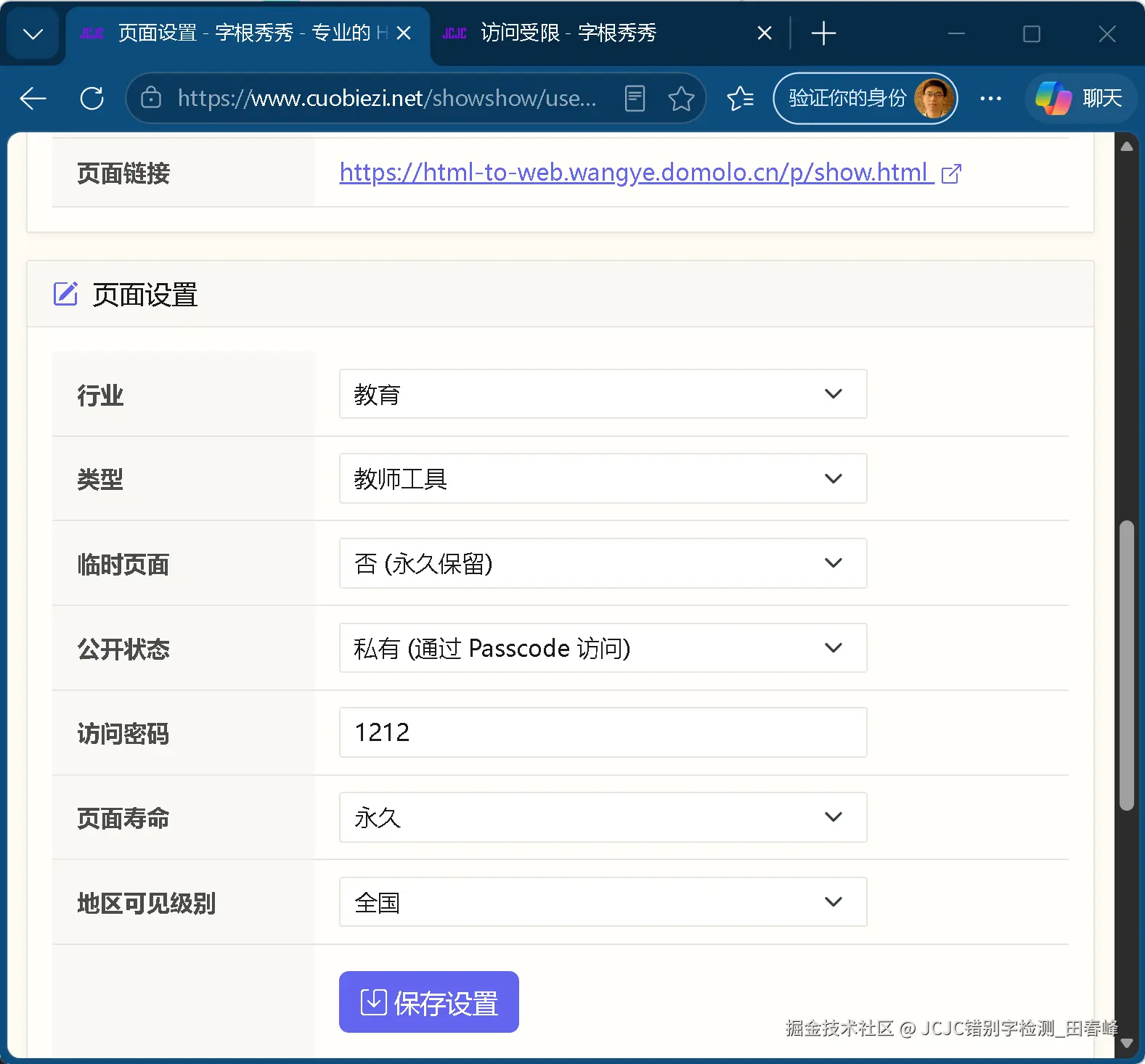This screenshot has height=1064, width=1145.
Task: Open the Copilot 聊天 button
Action: (1080, 98)
